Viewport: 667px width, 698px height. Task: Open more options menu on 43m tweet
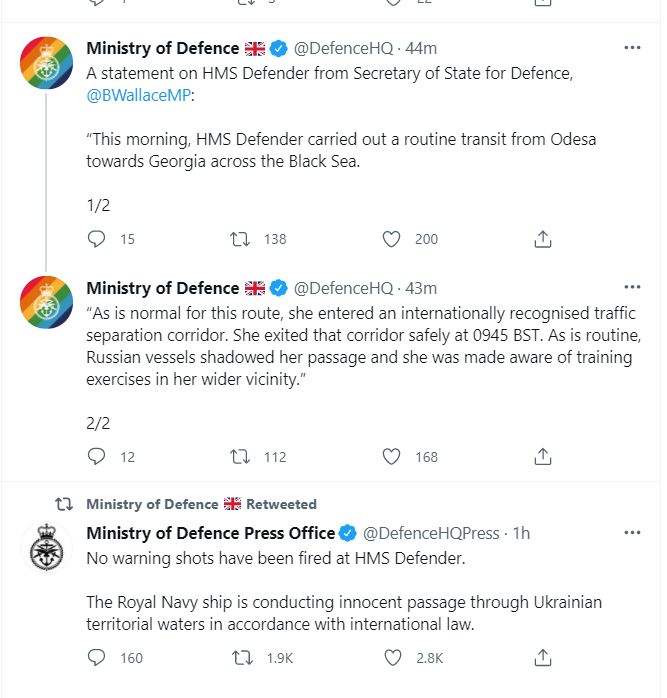tap(632, 287)
